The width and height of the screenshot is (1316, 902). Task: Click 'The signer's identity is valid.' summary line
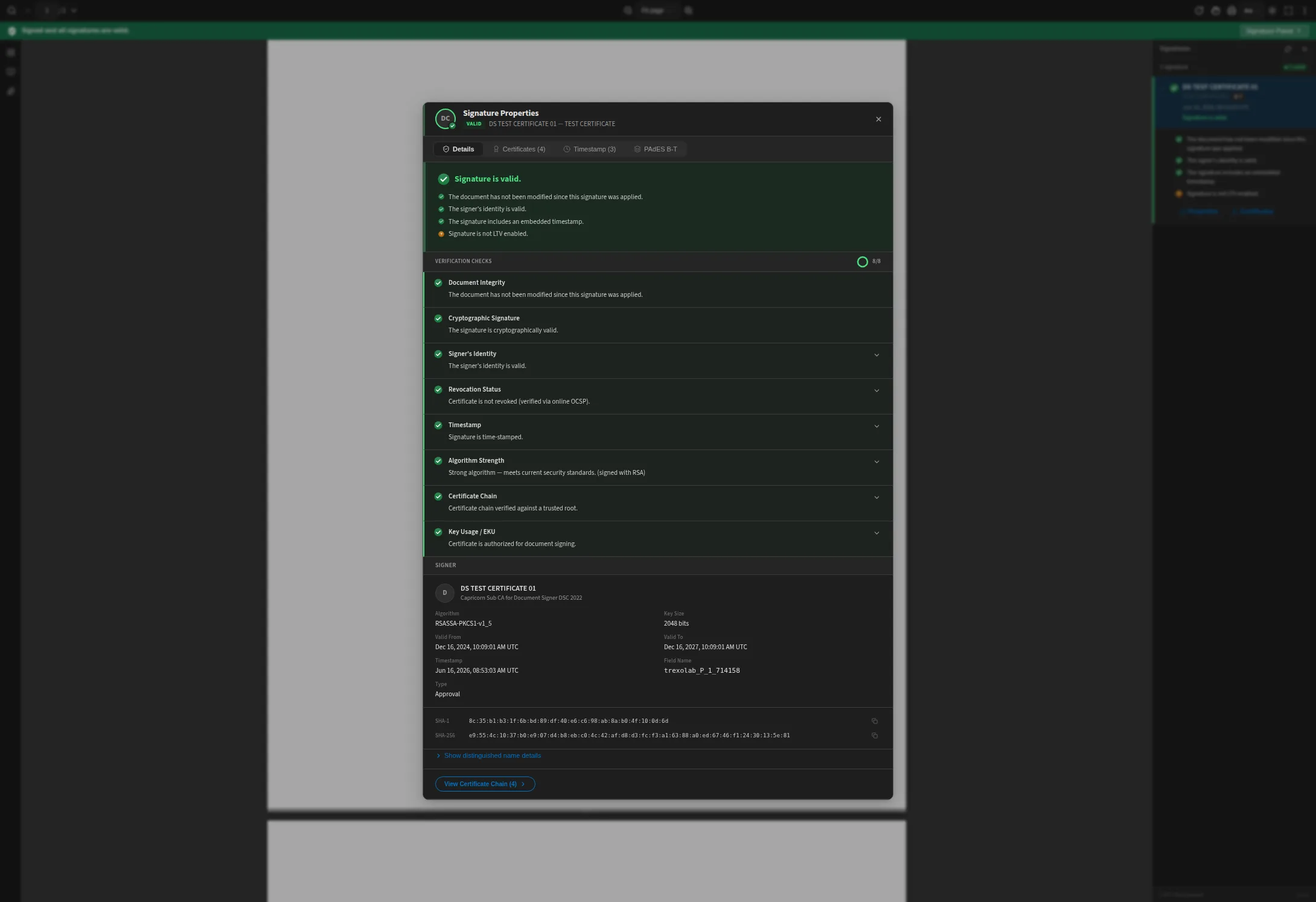(x=487, y=209)
